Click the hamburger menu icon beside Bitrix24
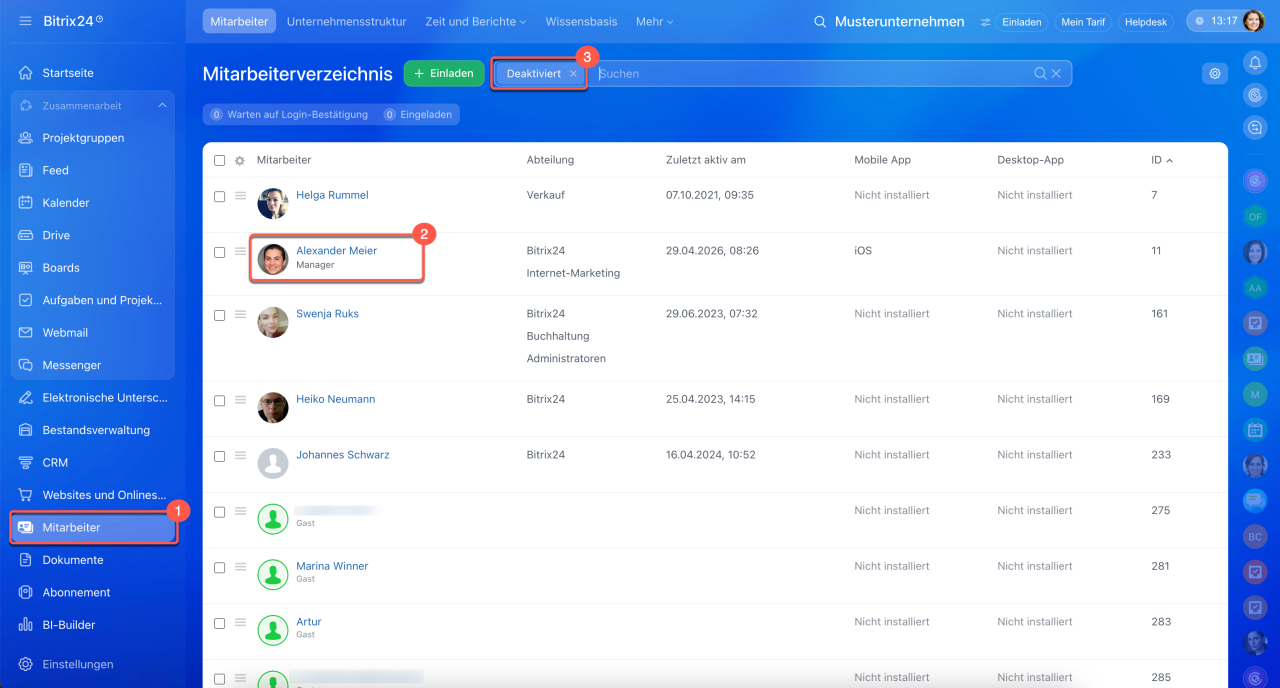1280x688 pixels. pos(26,21)
